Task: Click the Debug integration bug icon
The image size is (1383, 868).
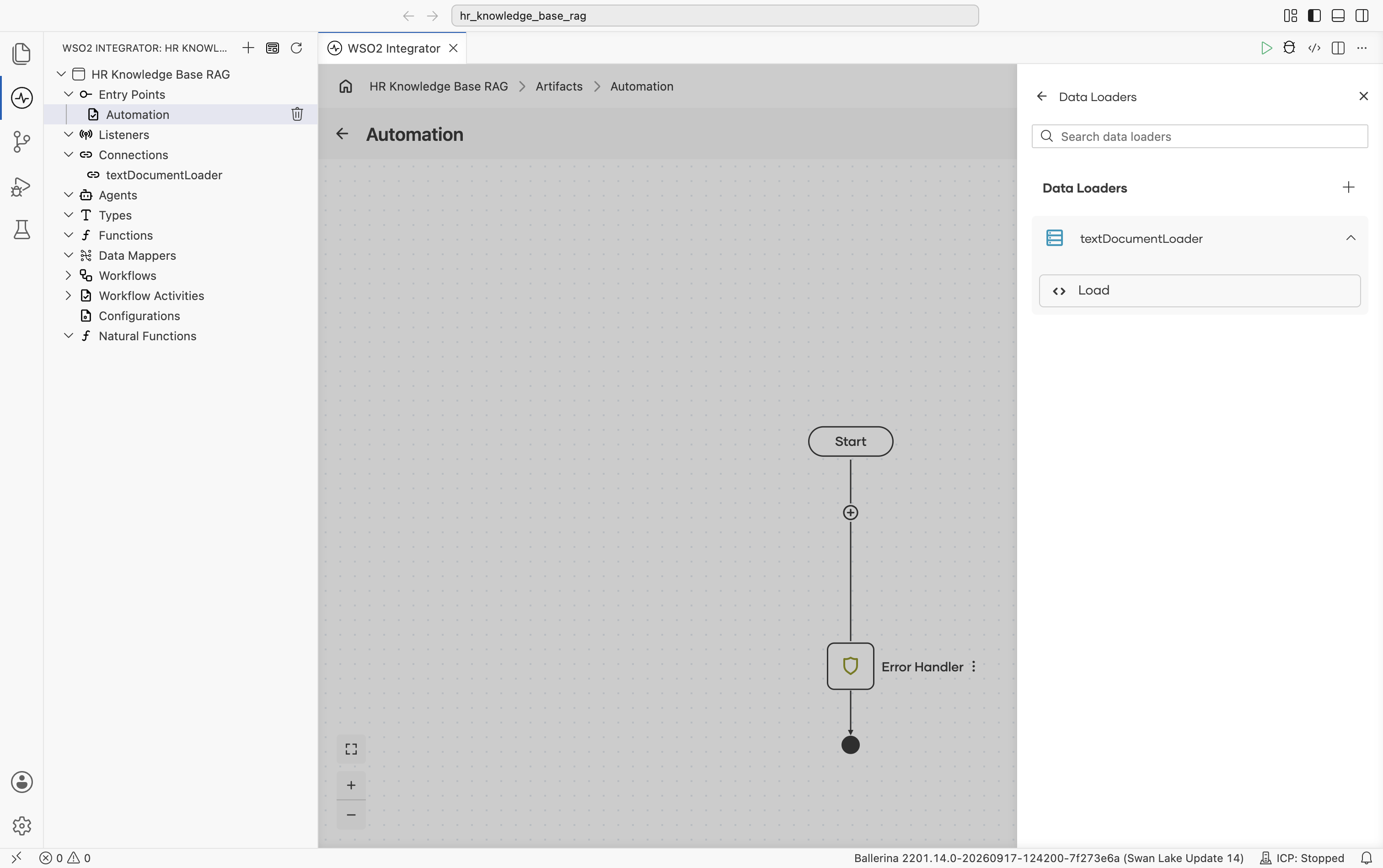Action: (1289, 48)
